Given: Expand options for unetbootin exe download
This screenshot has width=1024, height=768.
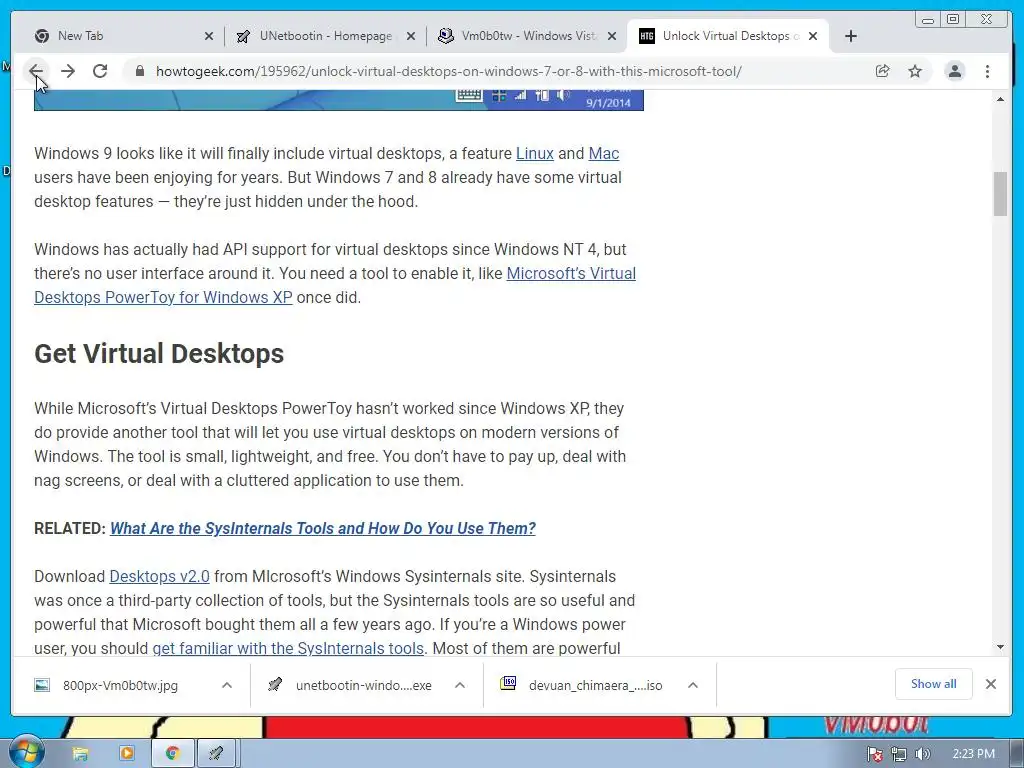Looking at the screenshot, I should pos(460,685).
